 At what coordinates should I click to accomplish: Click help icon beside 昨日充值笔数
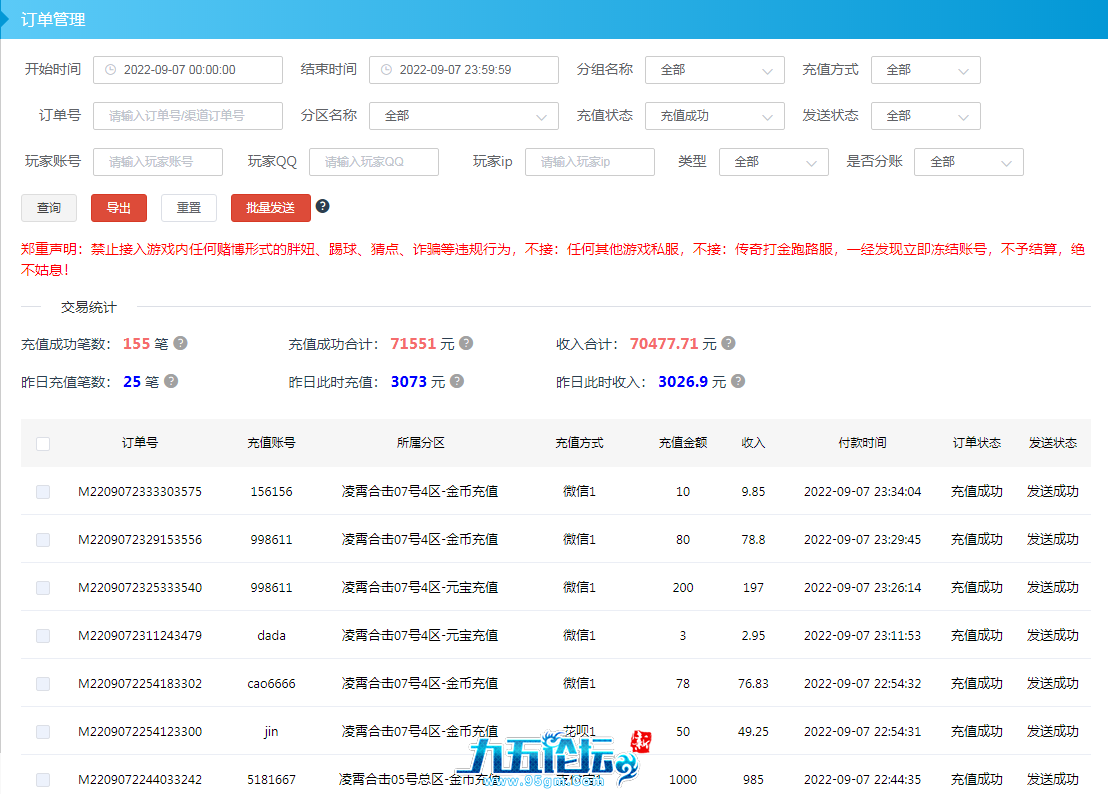(x=171, y=381)
